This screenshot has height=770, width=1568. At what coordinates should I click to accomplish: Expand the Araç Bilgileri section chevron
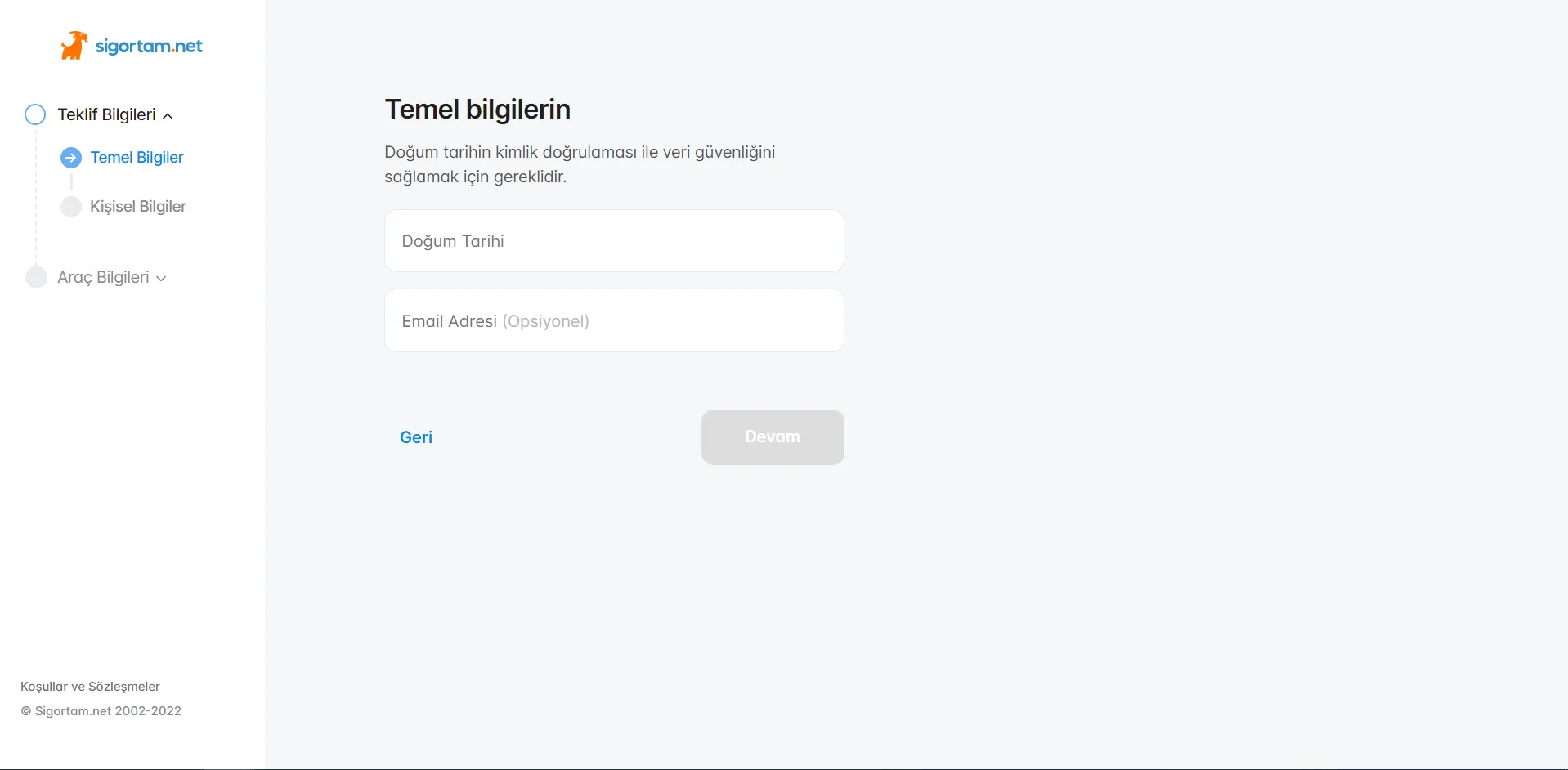click(x=161, y=279)
